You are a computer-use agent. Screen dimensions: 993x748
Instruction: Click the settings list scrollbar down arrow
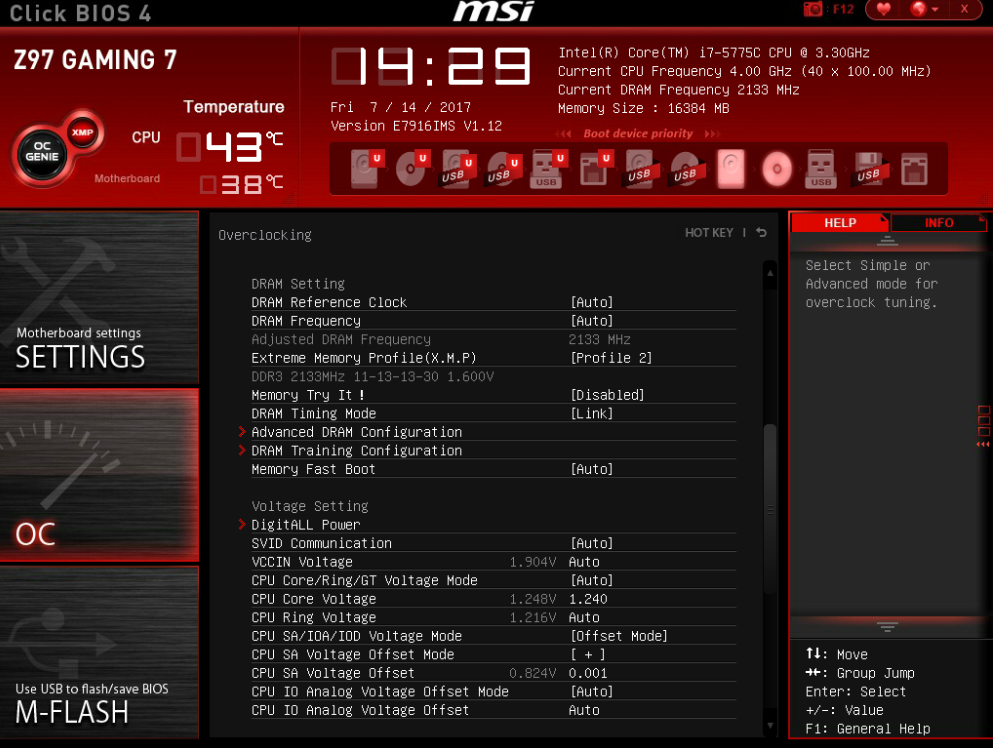pos(770,726)
